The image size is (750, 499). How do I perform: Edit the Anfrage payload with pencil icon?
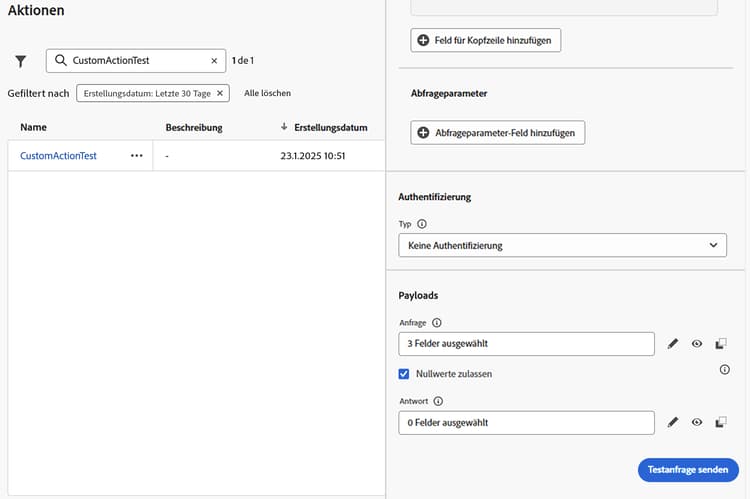pos(673,344)
